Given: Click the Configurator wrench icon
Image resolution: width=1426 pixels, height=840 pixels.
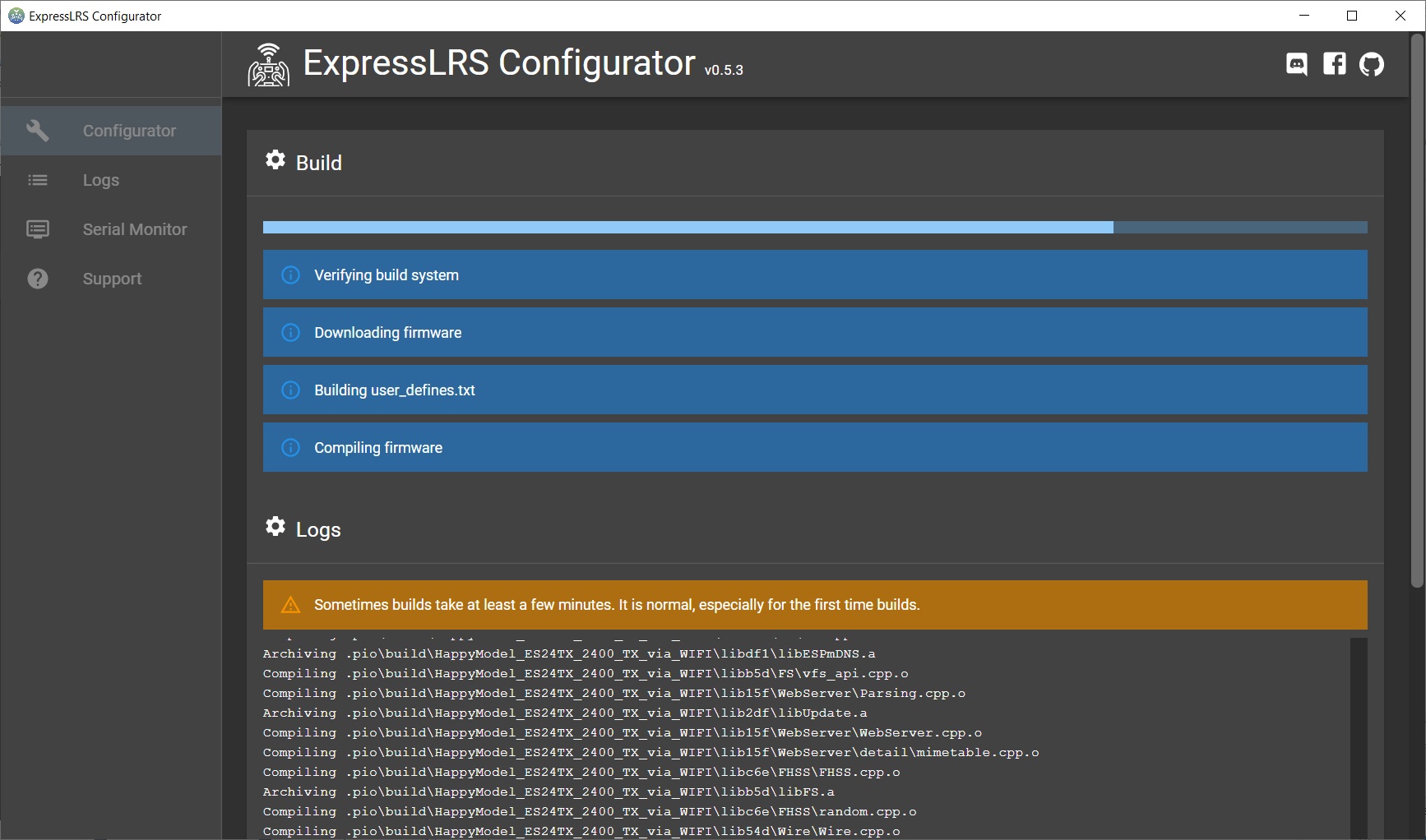Looking at the screenshot, I should click(38, 131).
